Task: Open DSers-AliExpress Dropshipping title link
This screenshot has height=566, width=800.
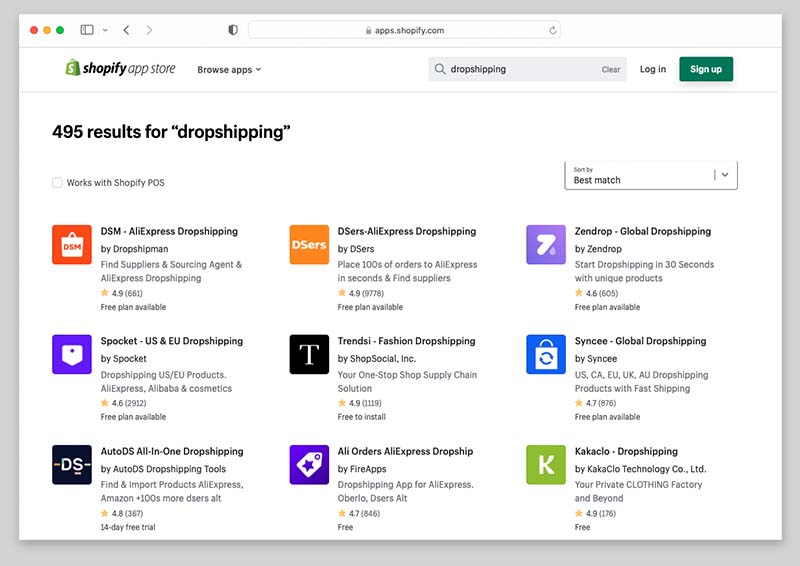Action: tap(407, 231)
